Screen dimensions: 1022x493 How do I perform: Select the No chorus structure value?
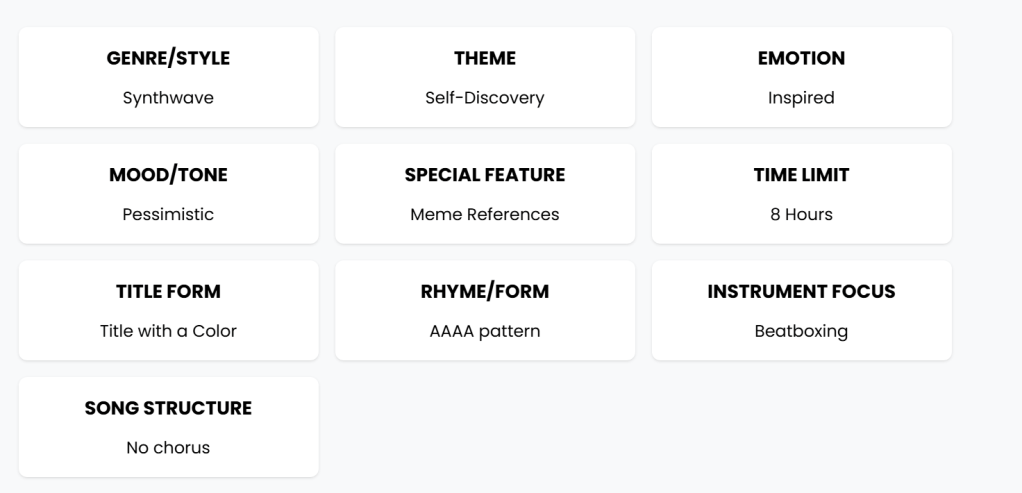pyautogui.click(x=168, y=448)
